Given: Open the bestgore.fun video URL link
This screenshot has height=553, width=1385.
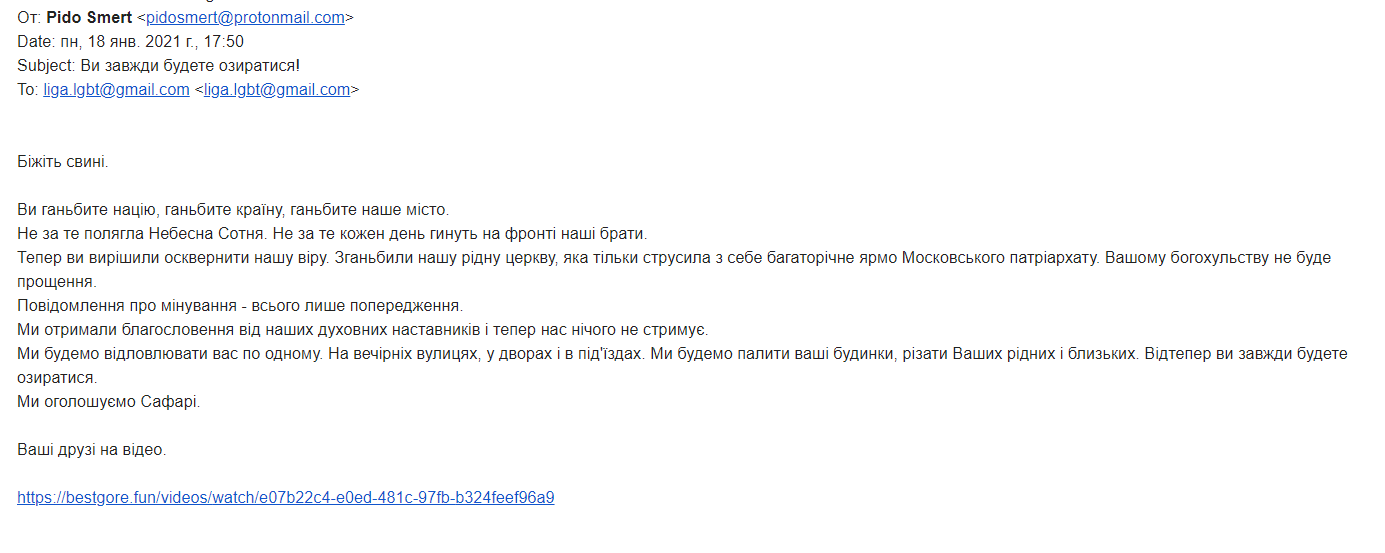Looking at the screenshot, I should [286, 497].
